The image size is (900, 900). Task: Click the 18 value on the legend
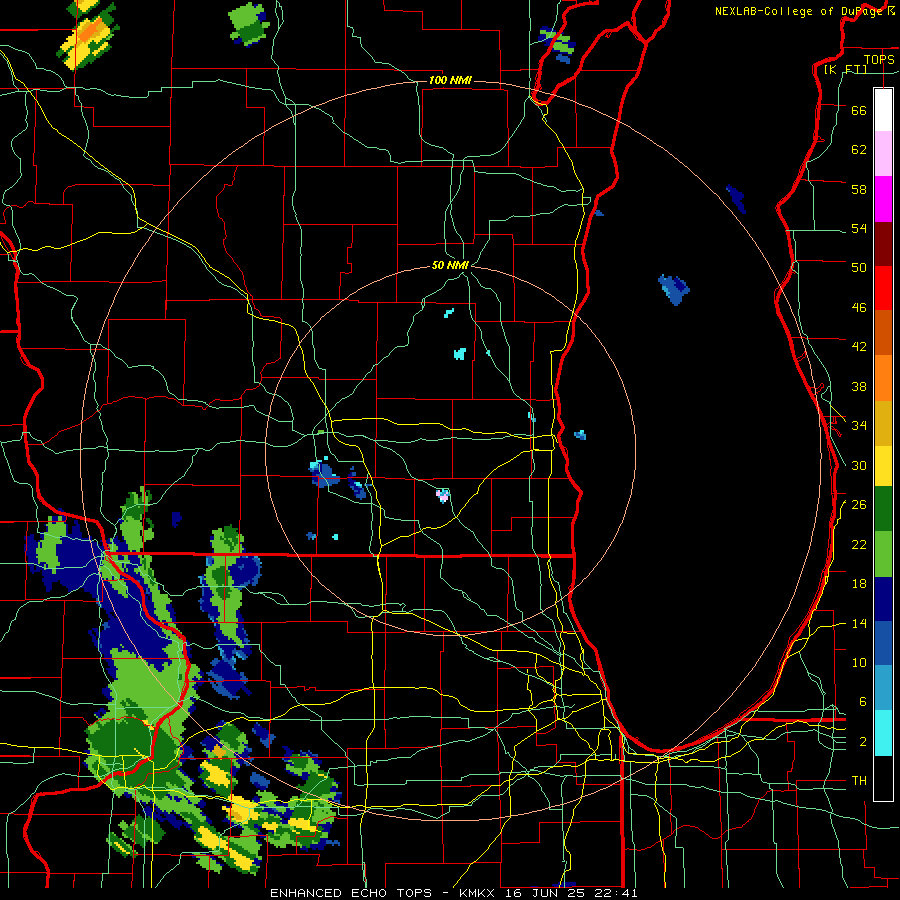pos(859,584)
